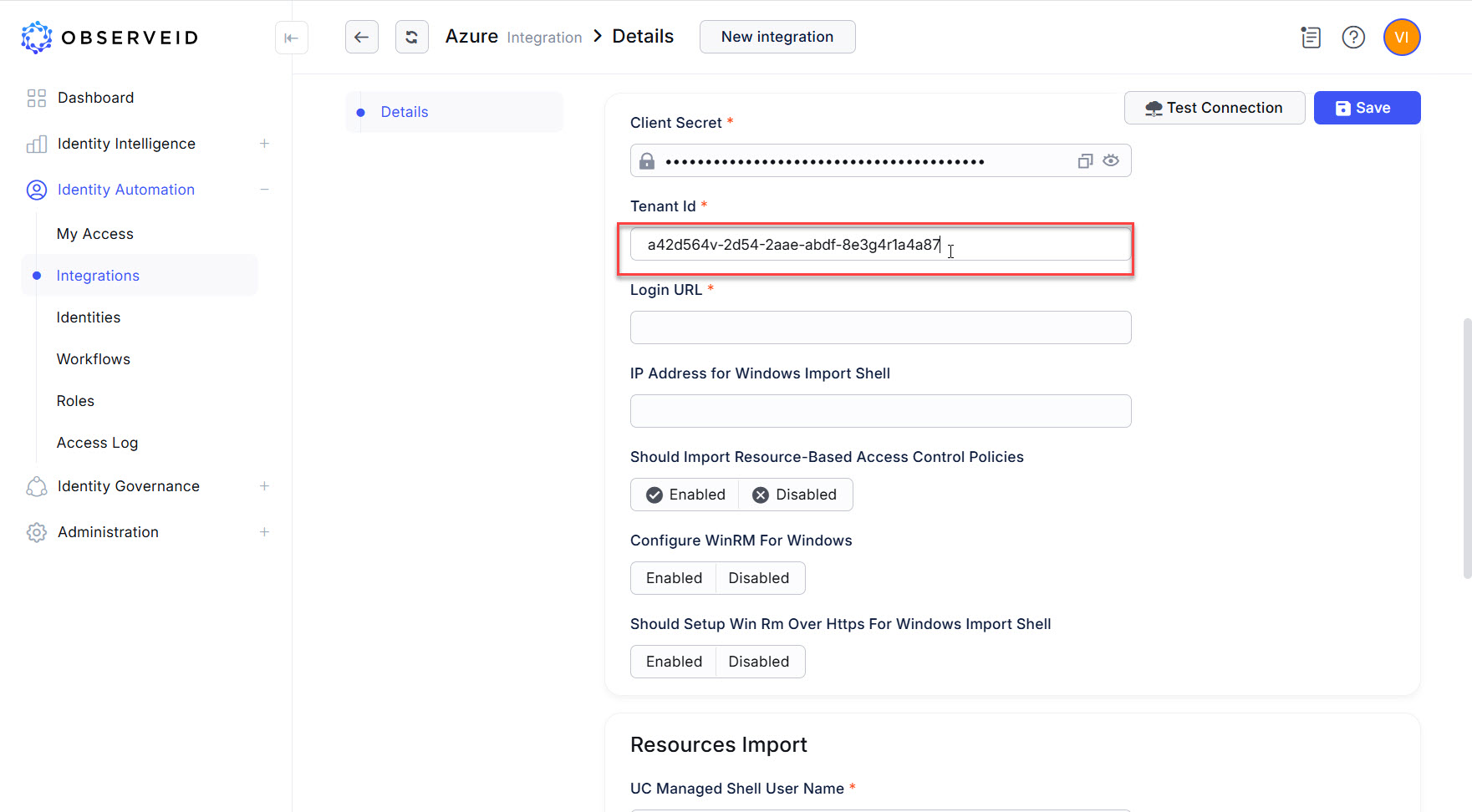This screenshot has height=812, width=1472.
Task: Enable WinRM over HTTPS for Import Shell
Action: (x=674, y=662)
